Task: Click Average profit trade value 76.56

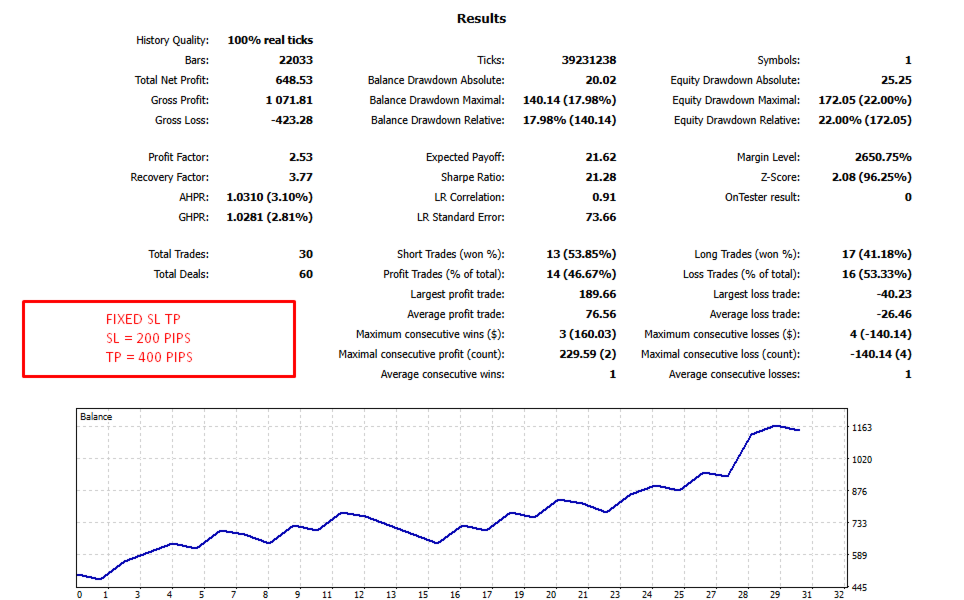Action: [601, 314]
